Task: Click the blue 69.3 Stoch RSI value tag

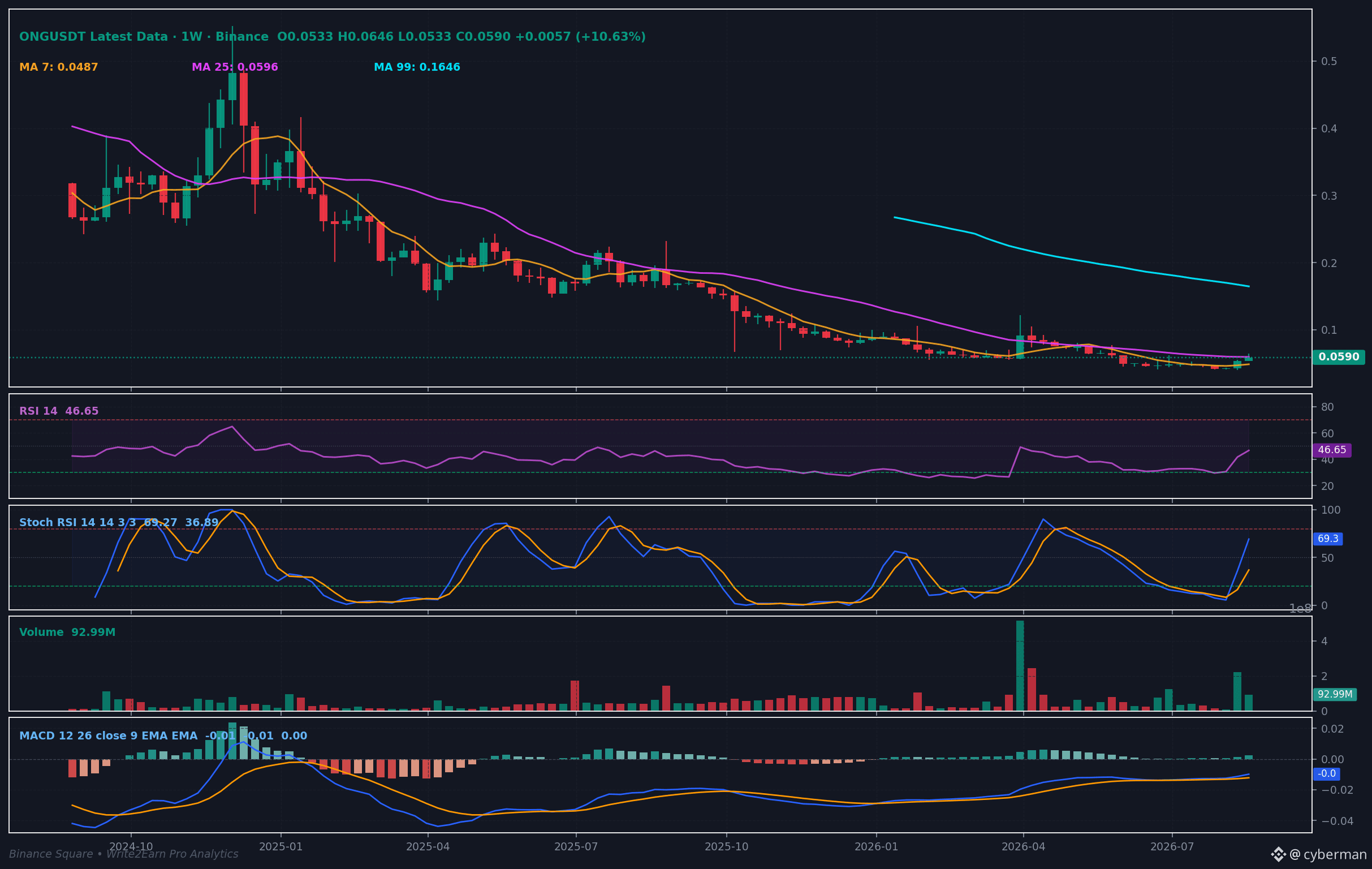Action: coord(1327,539)
